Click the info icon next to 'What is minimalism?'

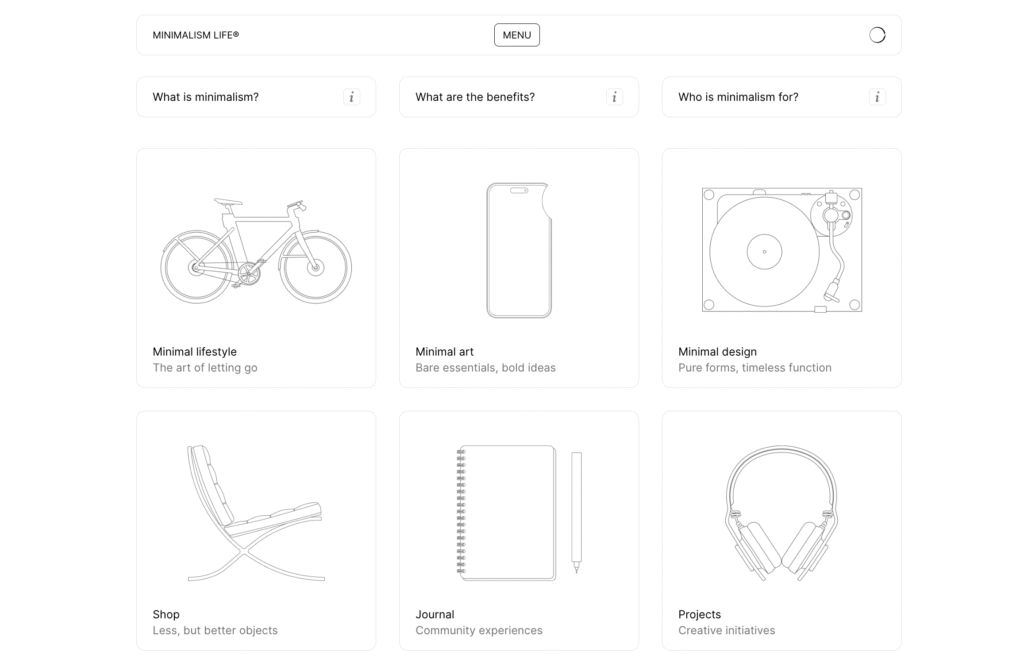(x=351, y=97)
